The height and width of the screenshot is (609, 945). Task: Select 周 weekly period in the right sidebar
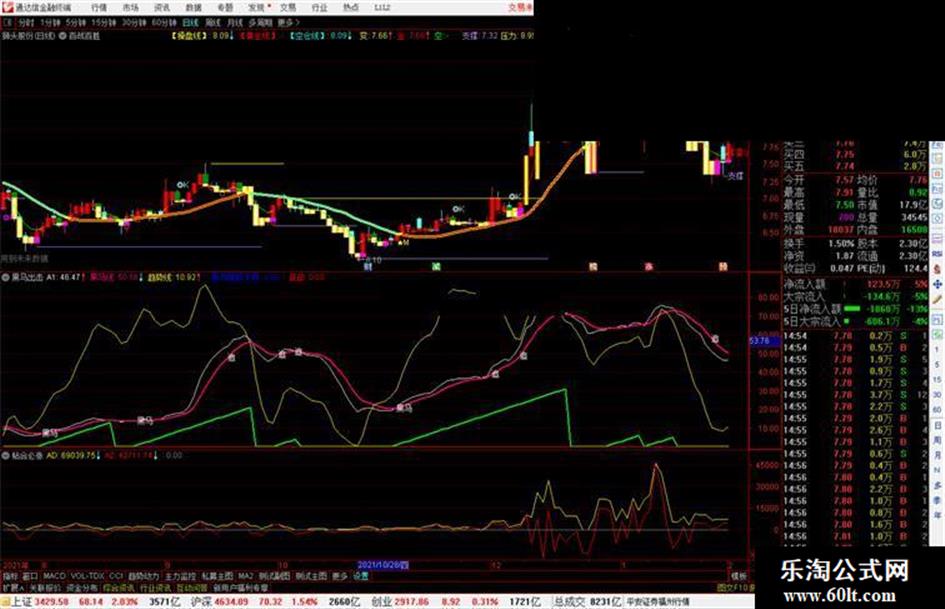coord(937,441)
